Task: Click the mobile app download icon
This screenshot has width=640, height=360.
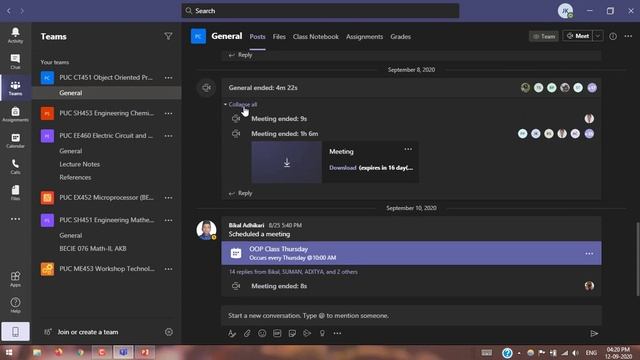Action: tap(15, 331)
